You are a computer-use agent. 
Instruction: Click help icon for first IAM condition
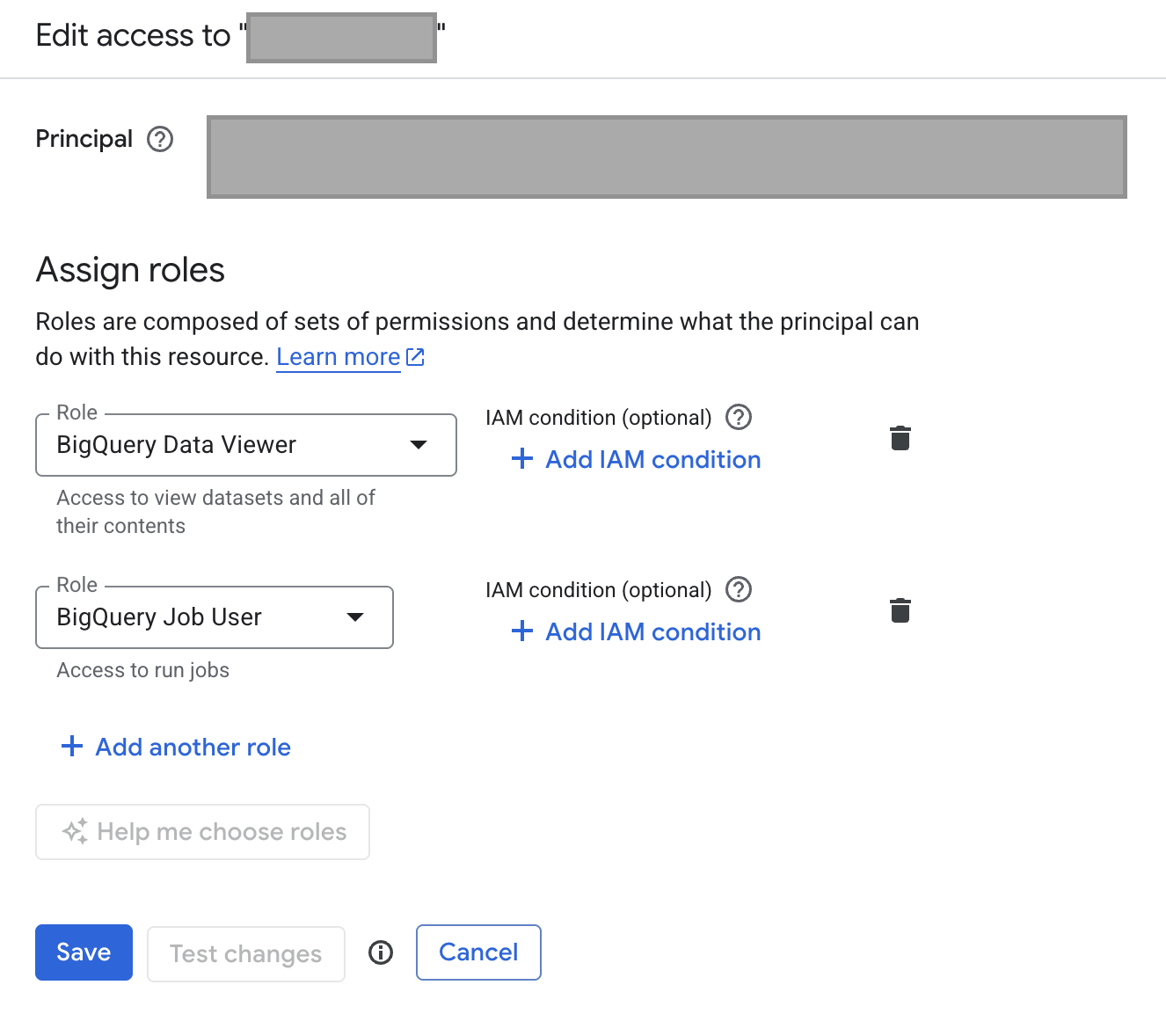coord(739,417)
